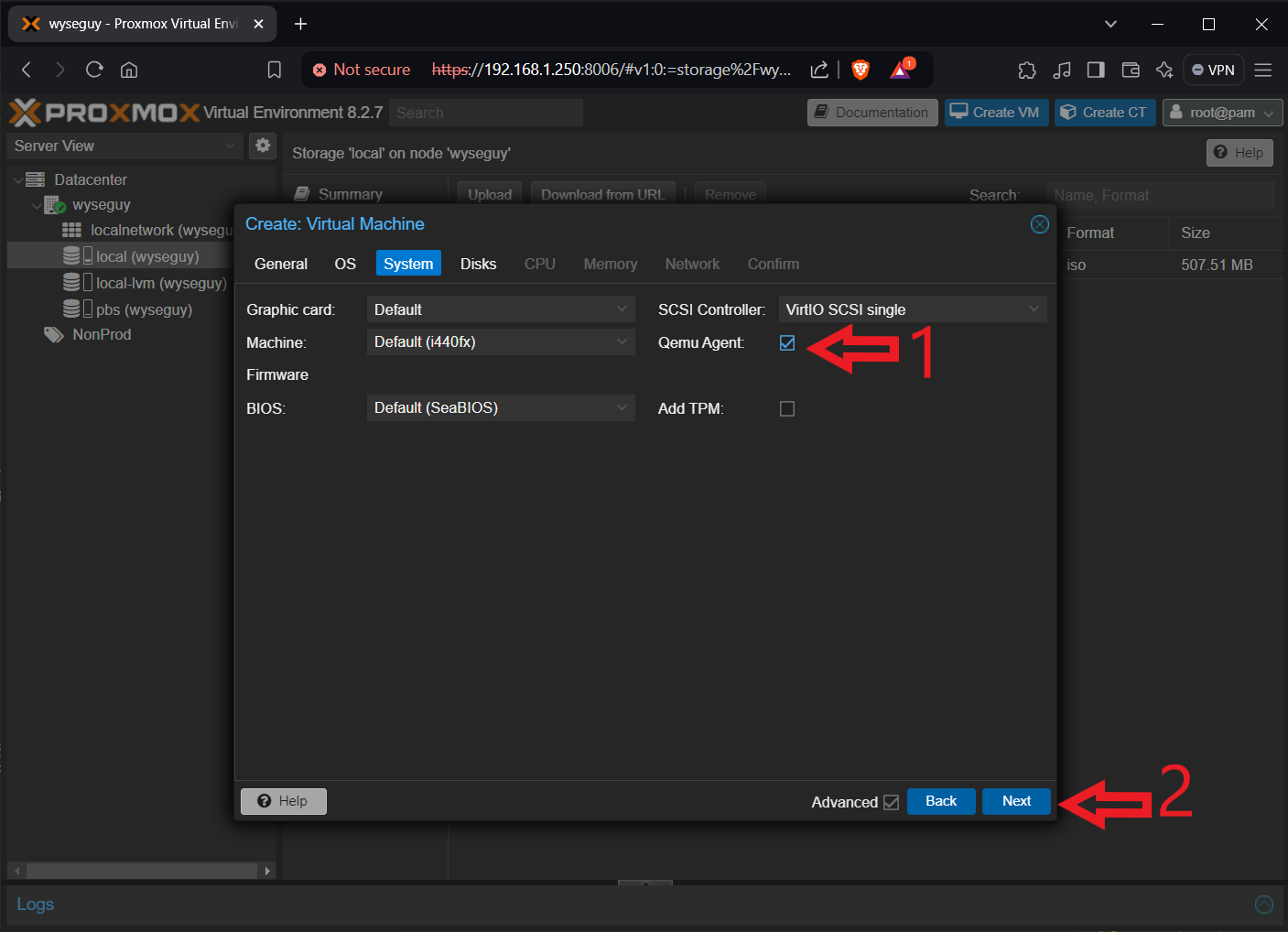Toggle the browser sidebar icon

click(x=1096, y=70)
